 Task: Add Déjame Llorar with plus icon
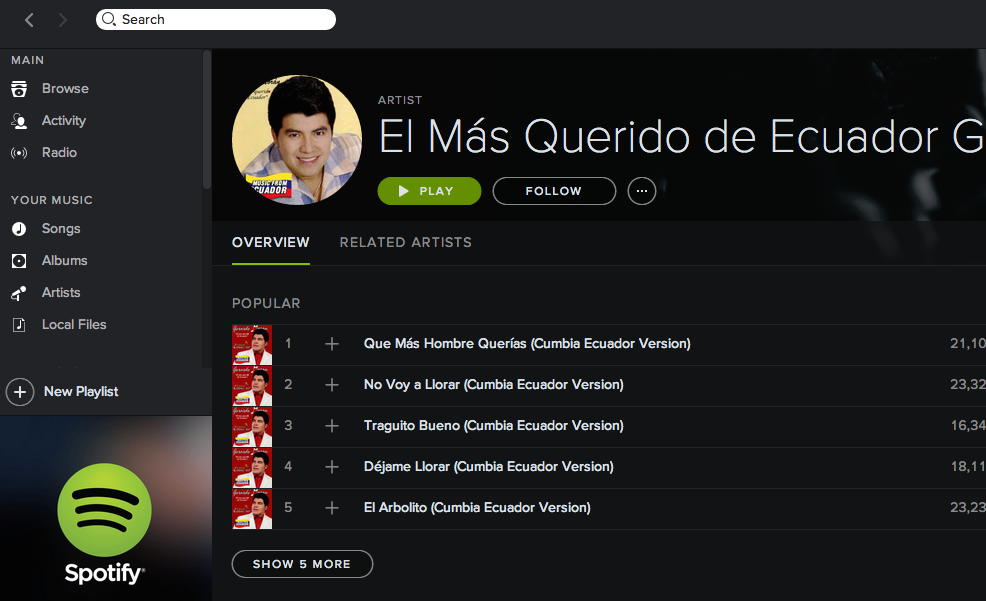pos(332,466)
